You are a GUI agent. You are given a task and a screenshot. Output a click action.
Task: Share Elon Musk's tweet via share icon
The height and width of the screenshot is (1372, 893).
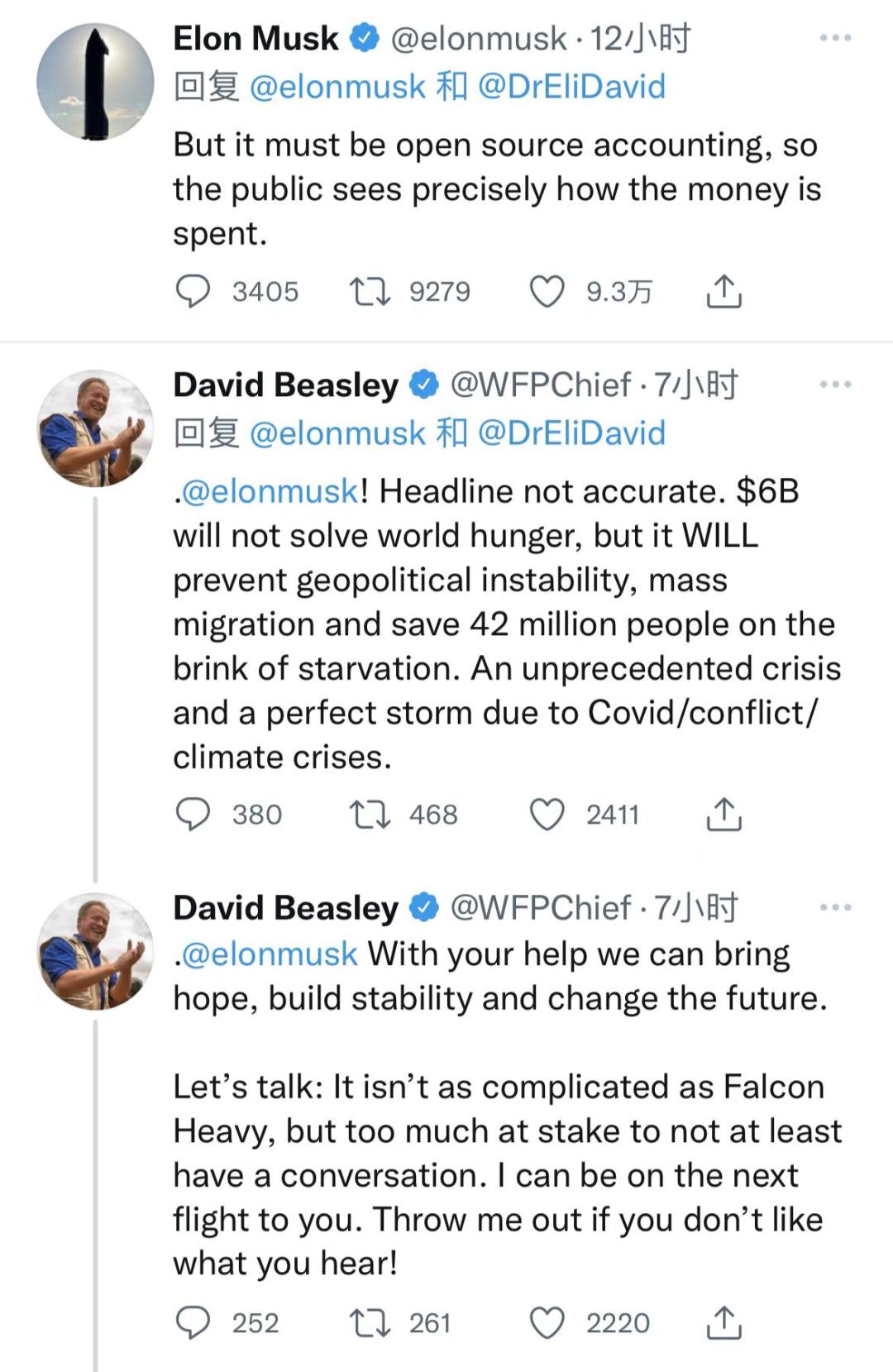(x=723, y=291)
